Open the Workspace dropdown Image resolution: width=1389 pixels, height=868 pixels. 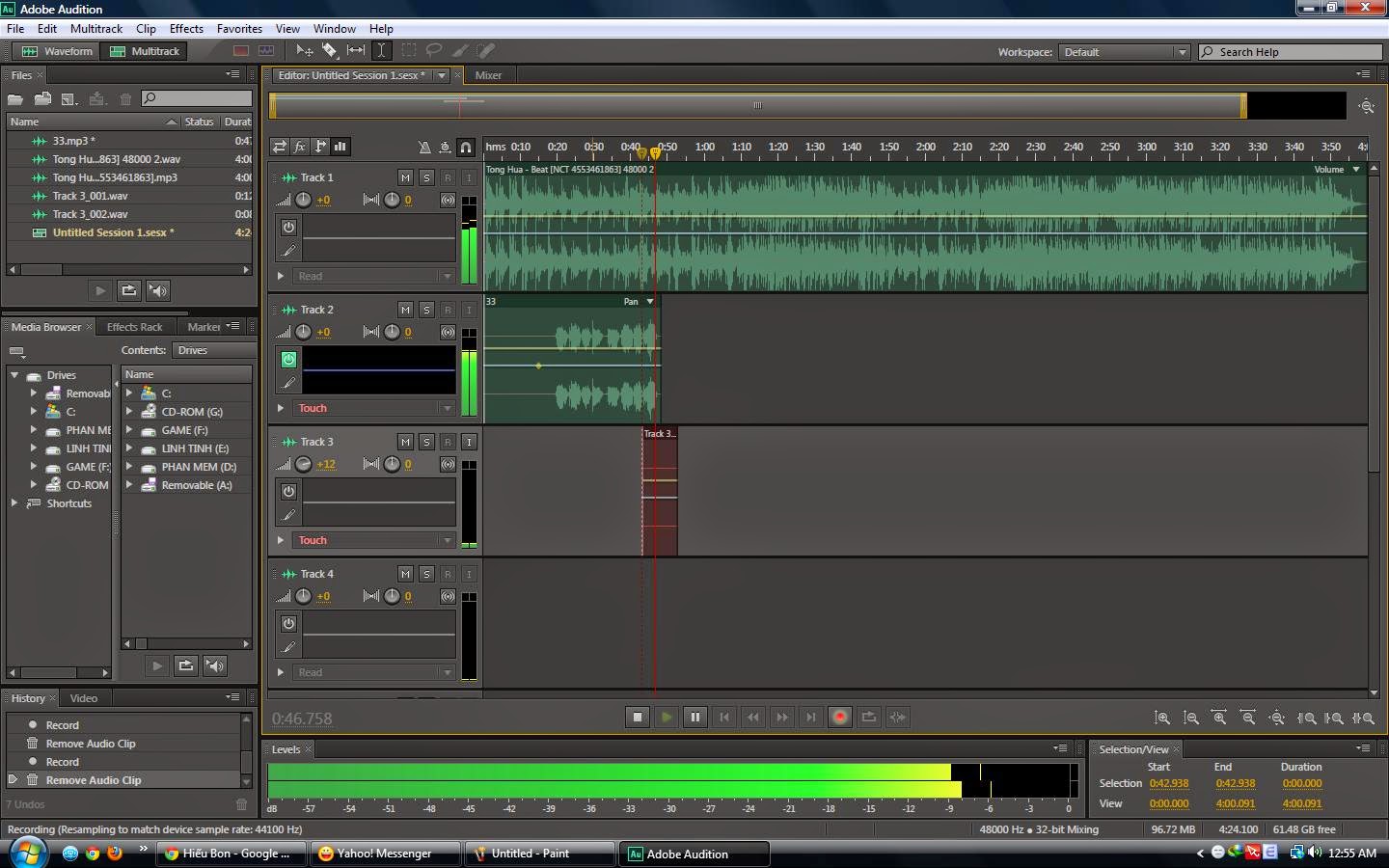tap(1125, 52)
